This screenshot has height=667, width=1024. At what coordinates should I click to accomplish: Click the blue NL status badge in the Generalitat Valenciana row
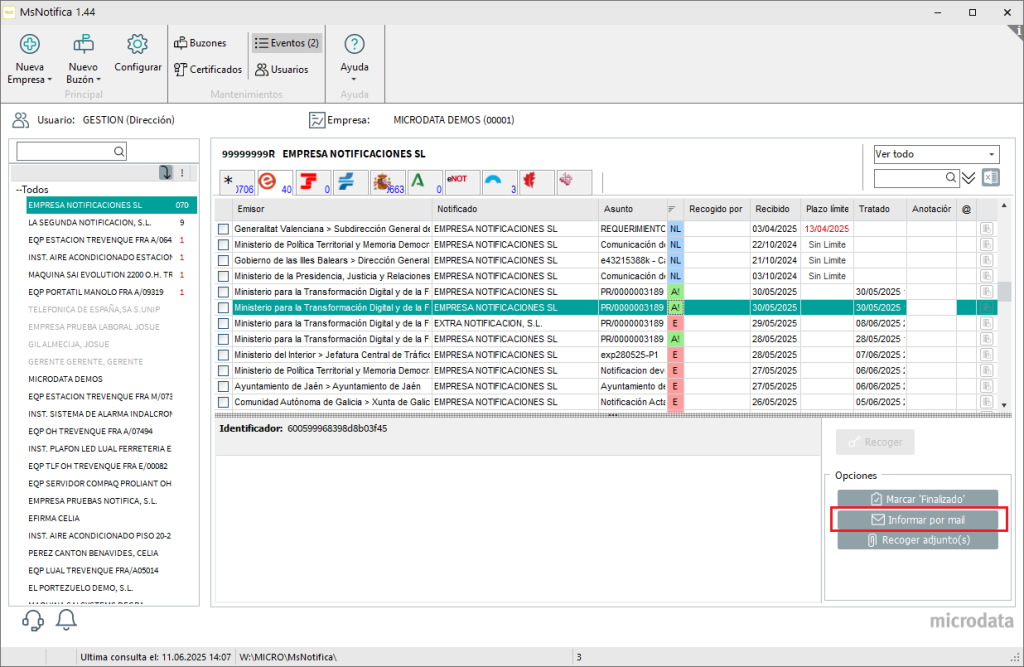675,229
